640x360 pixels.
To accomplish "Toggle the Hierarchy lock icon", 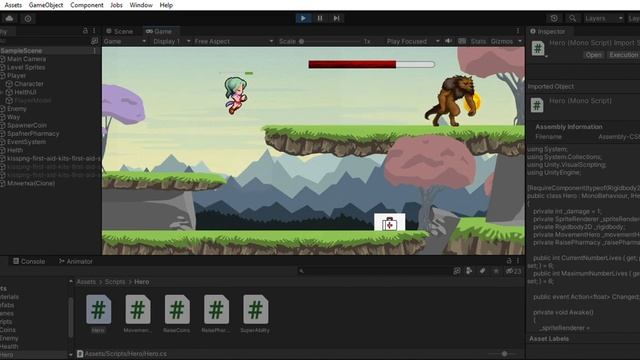I will [85, 31].
